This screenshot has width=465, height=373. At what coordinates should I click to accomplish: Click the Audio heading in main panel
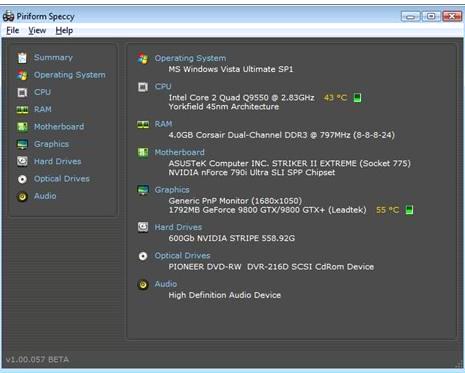pos(166,284)
